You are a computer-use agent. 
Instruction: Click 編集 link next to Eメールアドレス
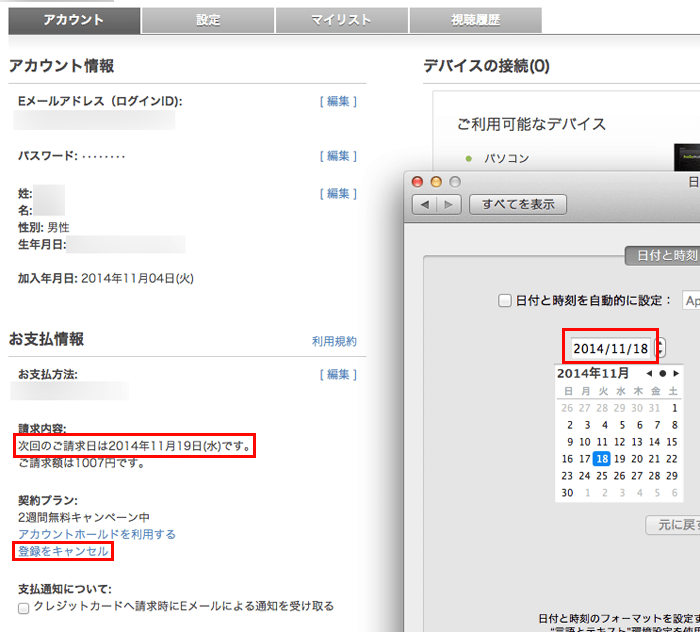pos(338,101)
